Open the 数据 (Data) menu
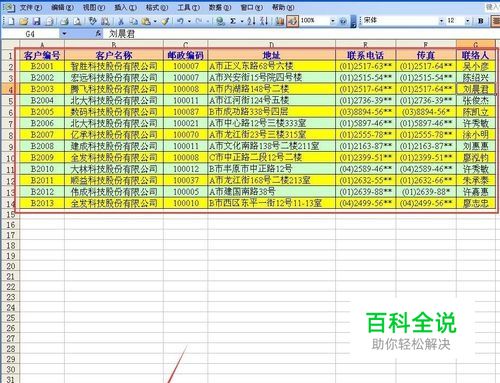500x383 pixels. (x=220, y=7)
